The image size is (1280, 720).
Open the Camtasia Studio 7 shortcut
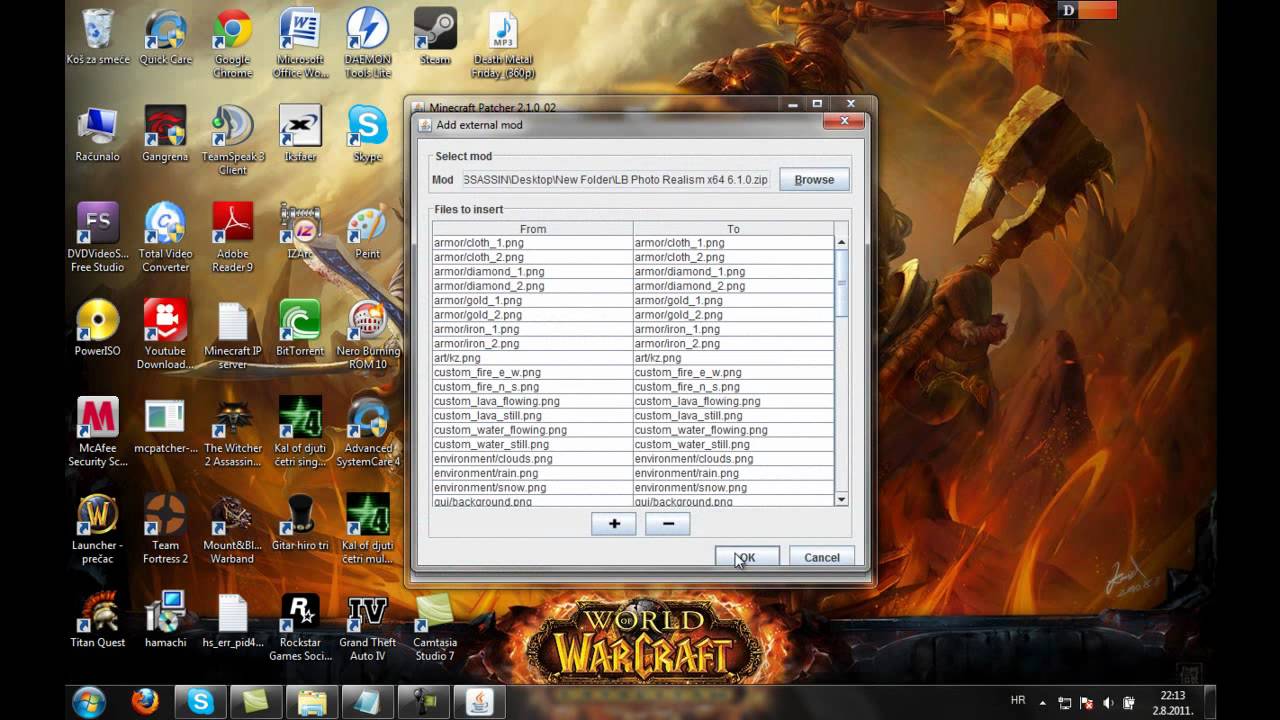435,625
